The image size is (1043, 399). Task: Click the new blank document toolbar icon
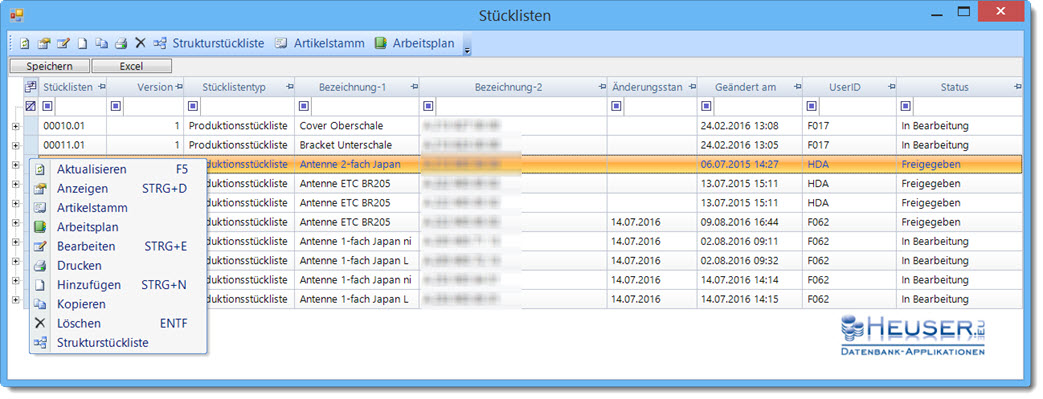82,44
